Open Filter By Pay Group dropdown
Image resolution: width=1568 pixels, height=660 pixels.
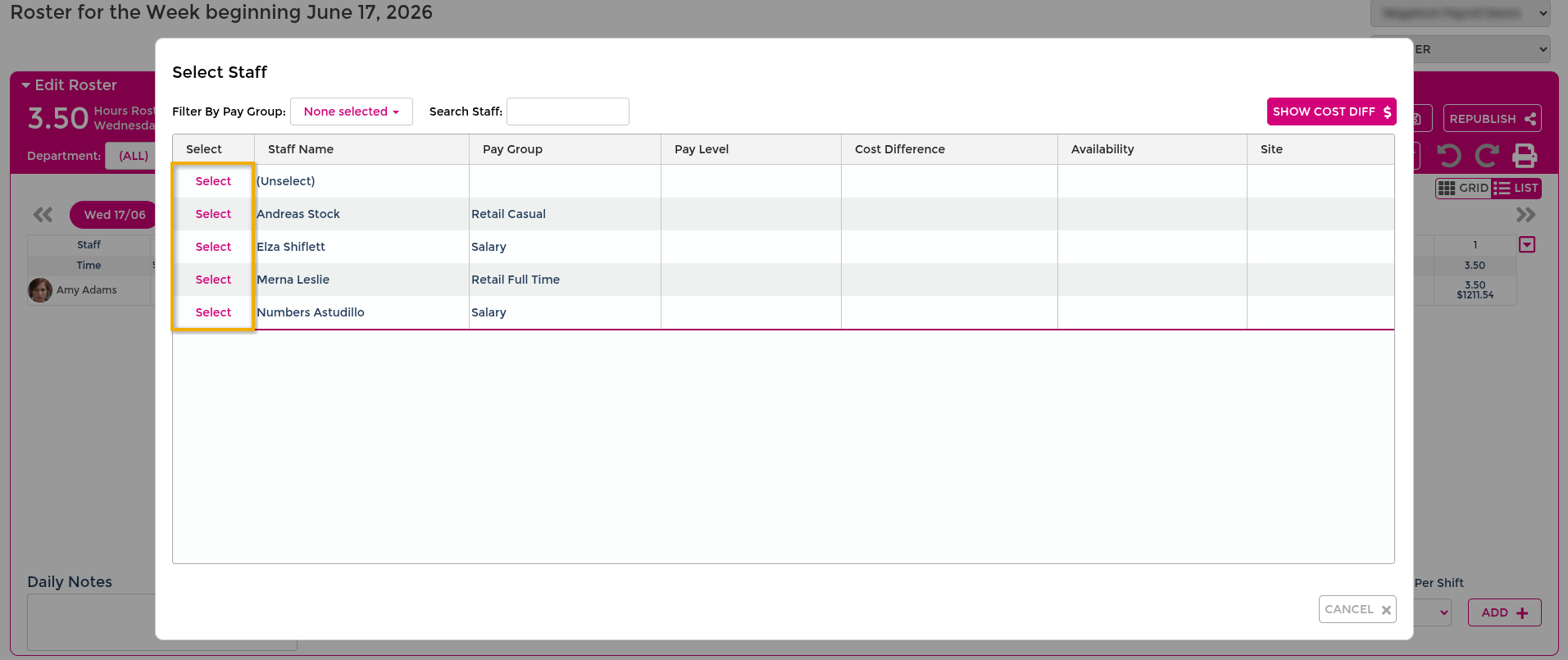pos(352,112)
